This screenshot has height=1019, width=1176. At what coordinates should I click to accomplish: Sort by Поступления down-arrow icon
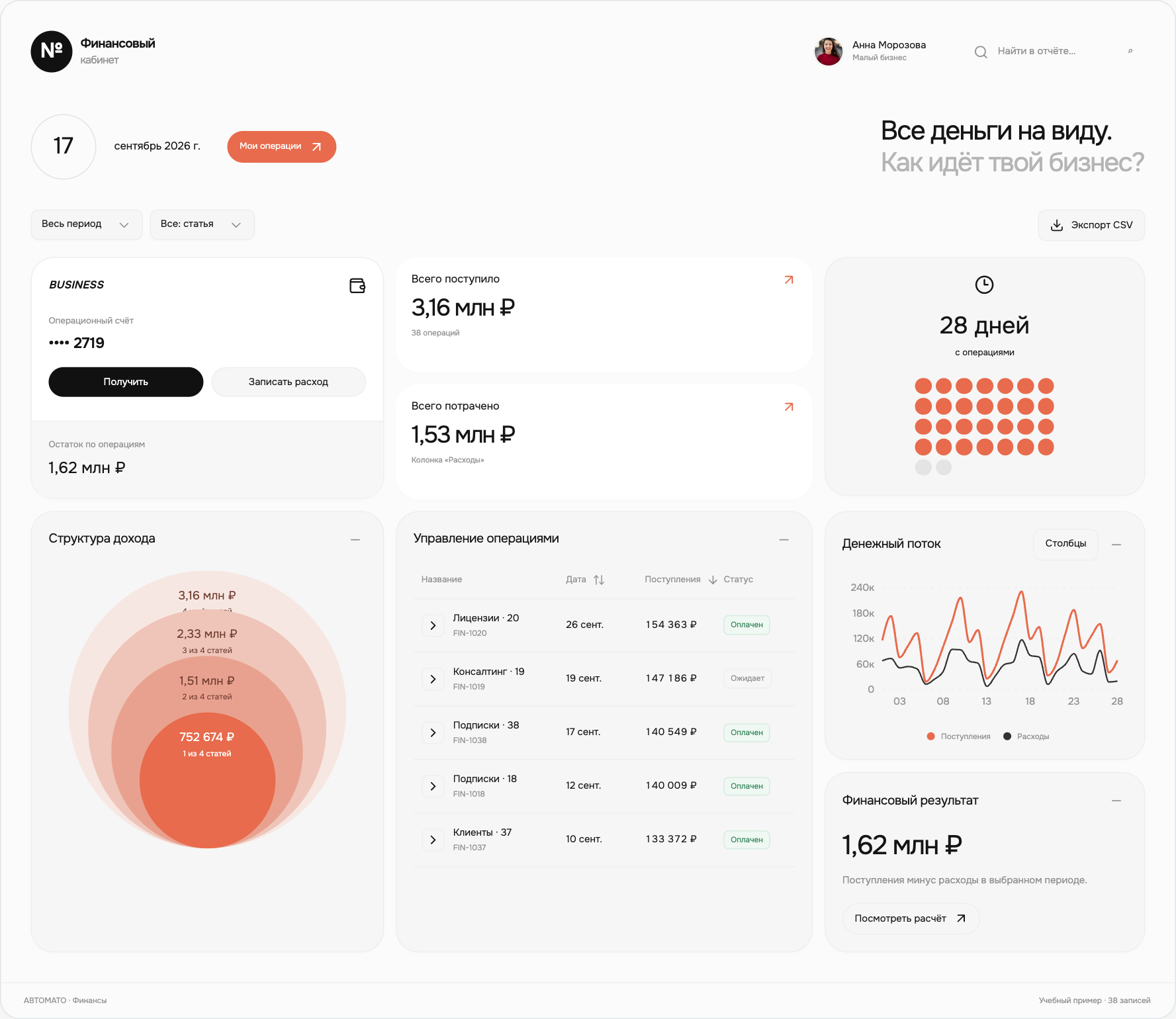713,580
